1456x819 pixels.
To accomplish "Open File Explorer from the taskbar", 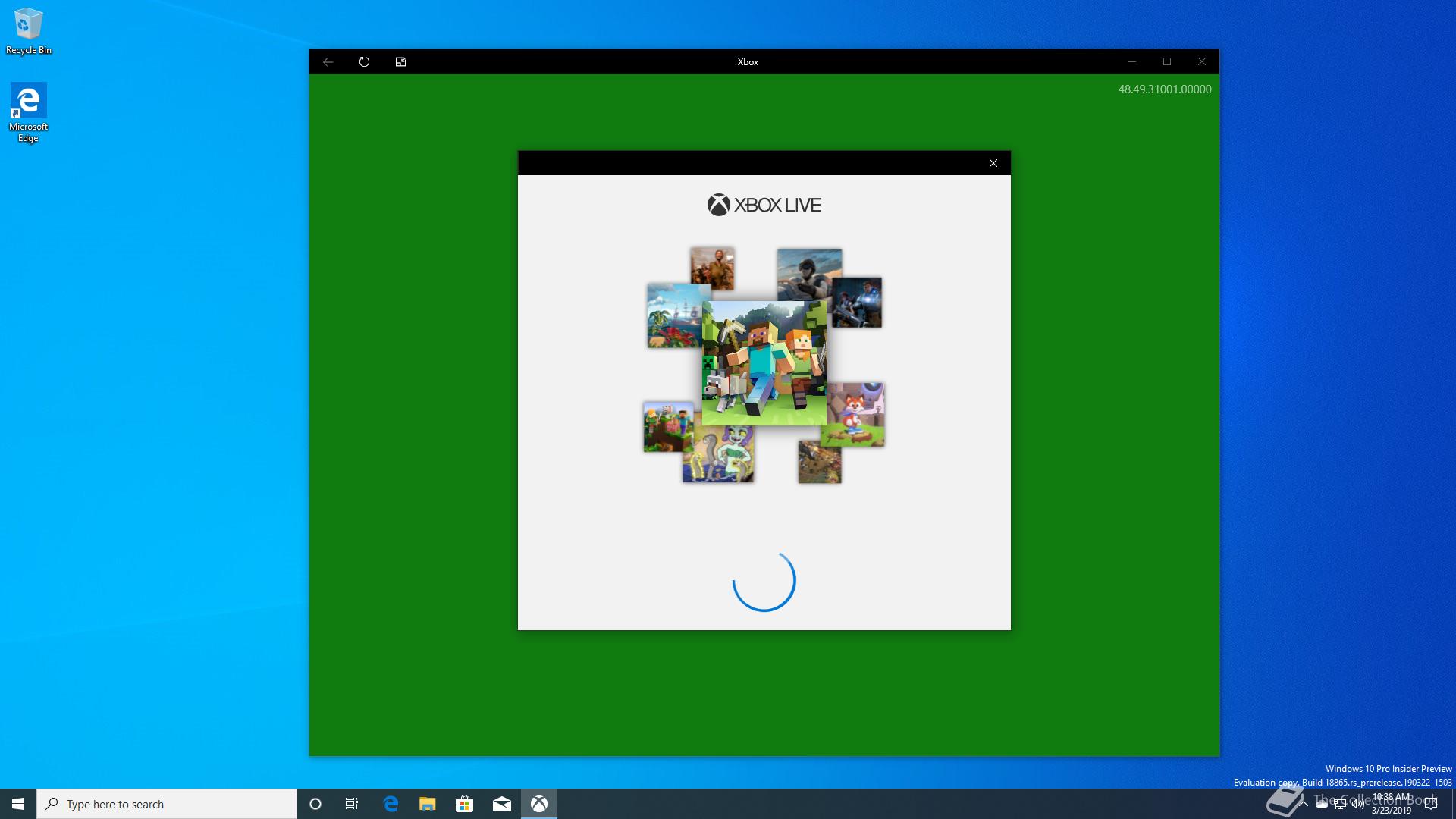I will [x=428, y=804].
